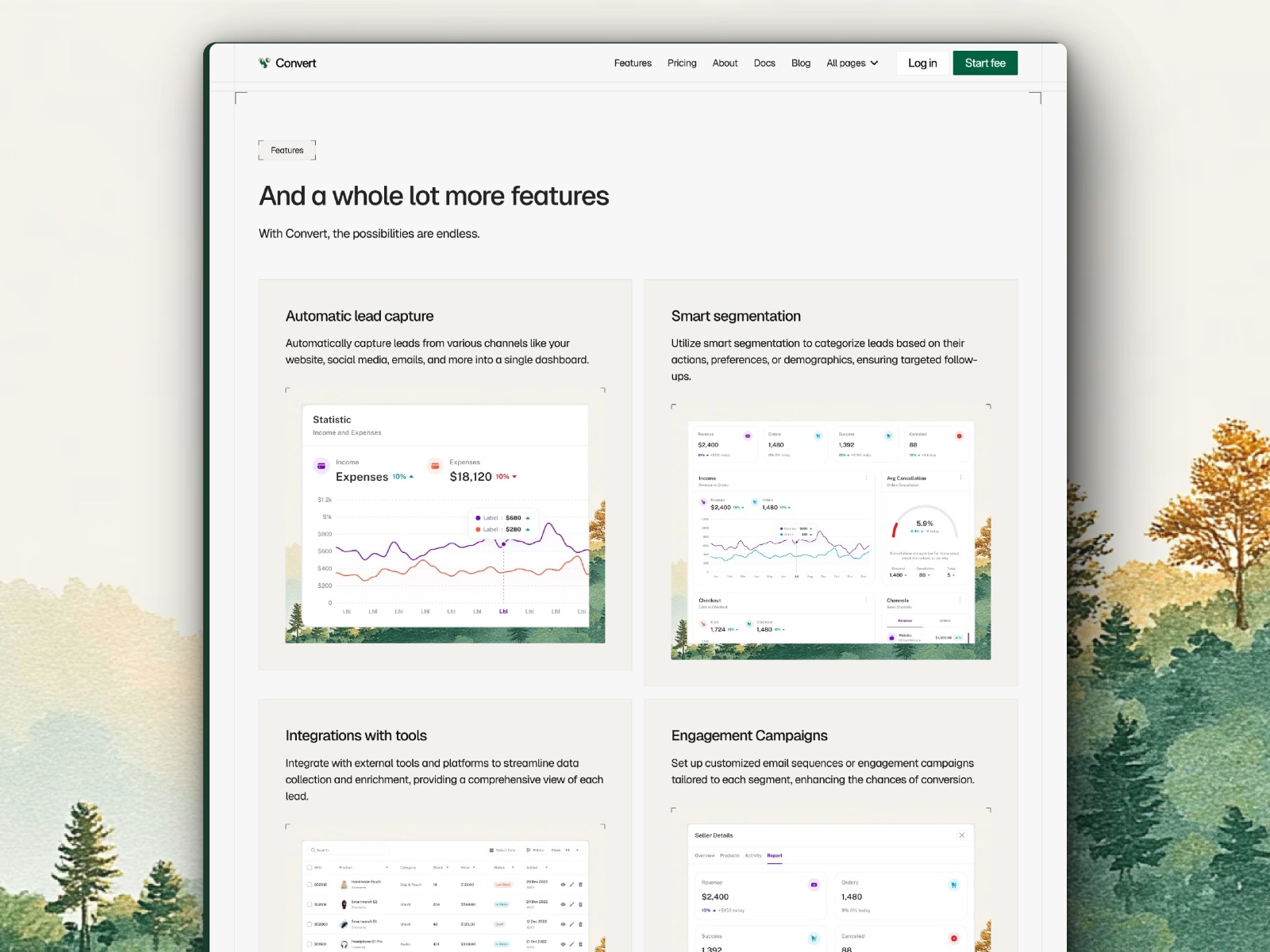Check the Smartwatch E2 row checkbox
Image resolution: width=1270 pixels, height=952 pixels.
[310, 904]
